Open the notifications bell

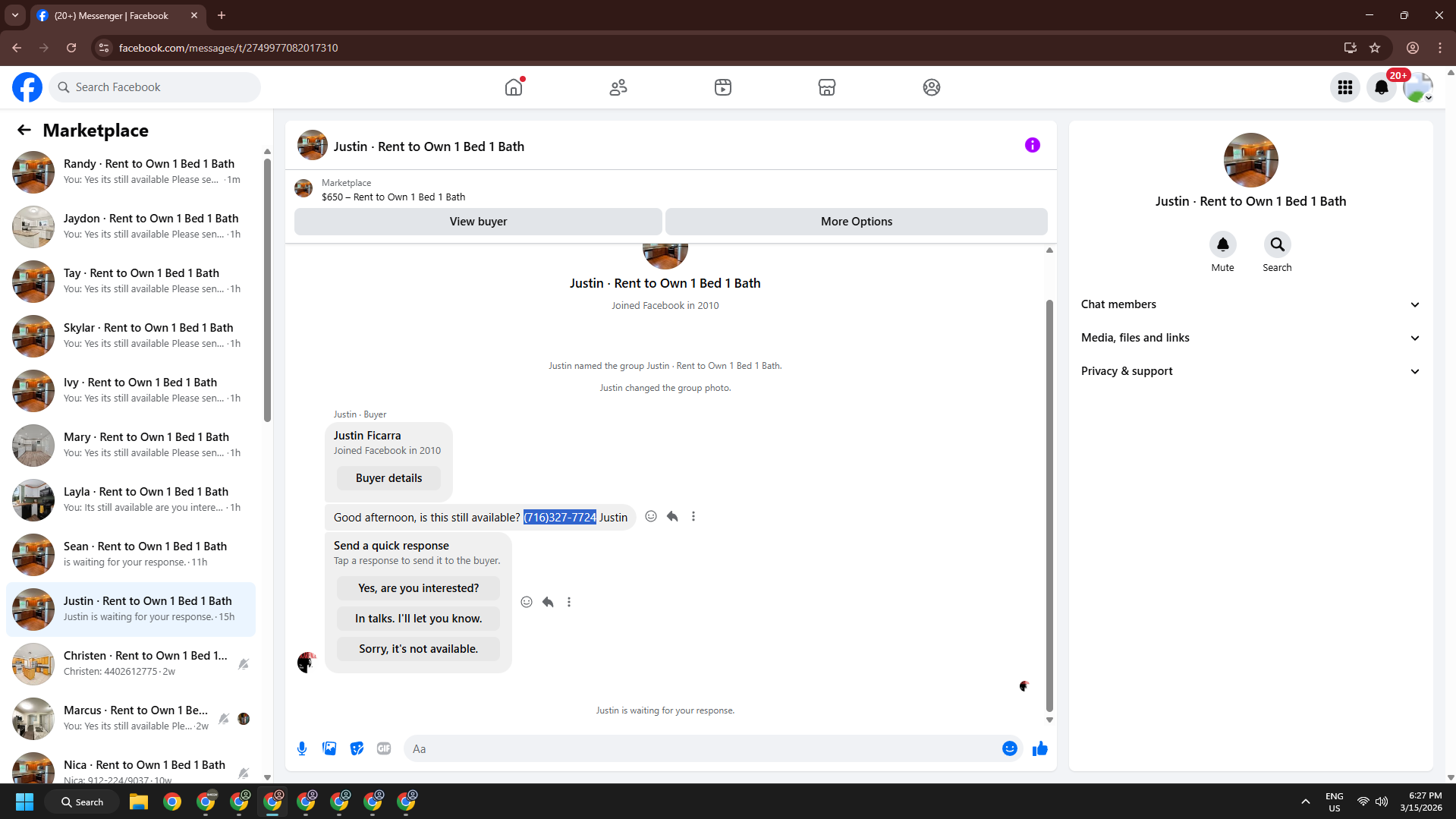tap(1382, 87)
